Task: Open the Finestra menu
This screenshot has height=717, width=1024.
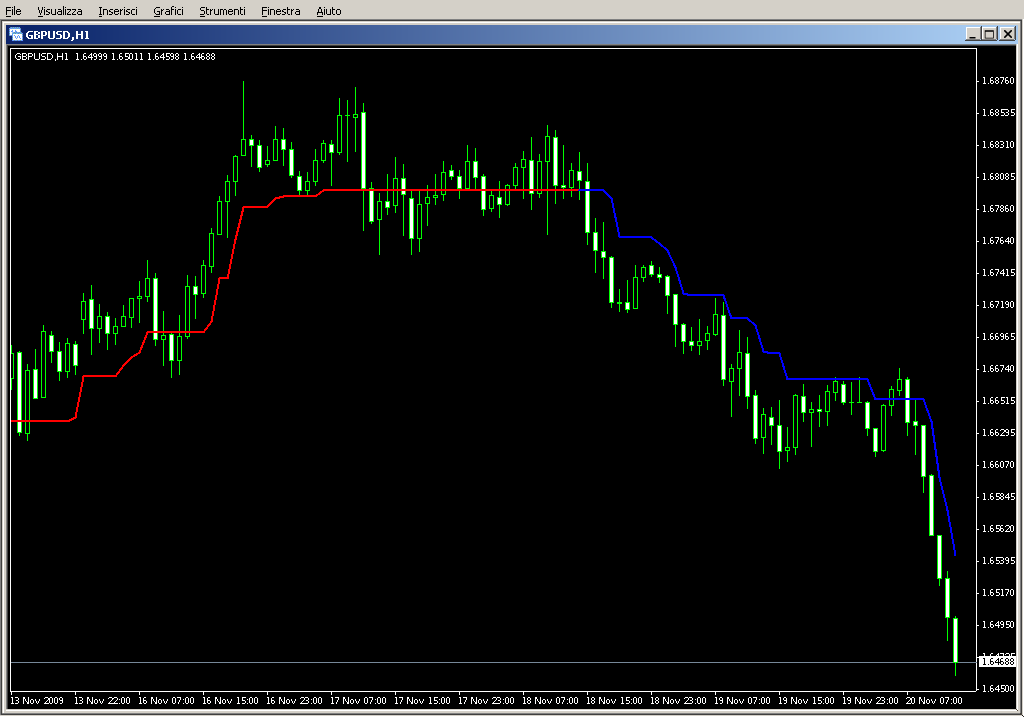Action: [x=280, y=11]
